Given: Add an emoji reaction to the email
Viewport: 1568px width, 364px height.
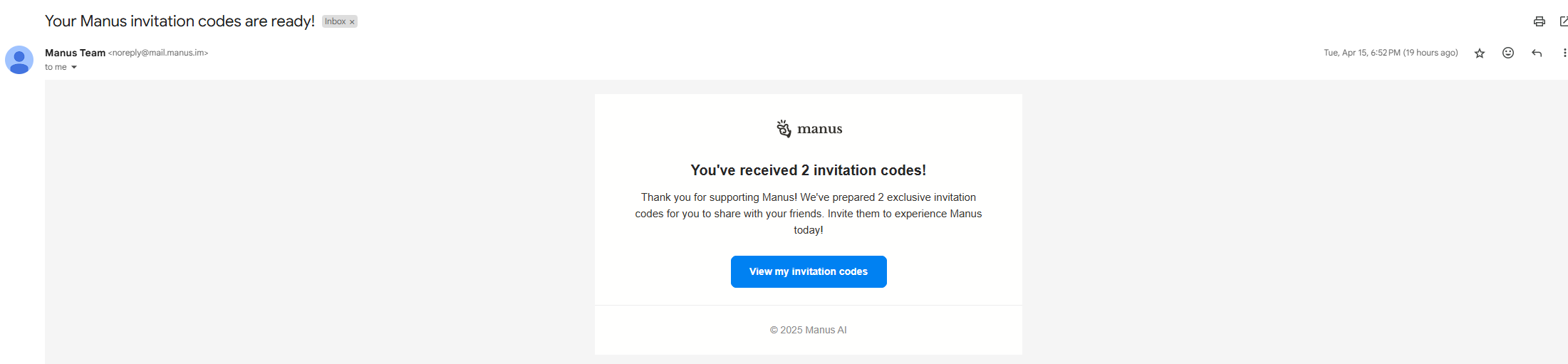Looking at the screenshot, I should pos(1508,53).
